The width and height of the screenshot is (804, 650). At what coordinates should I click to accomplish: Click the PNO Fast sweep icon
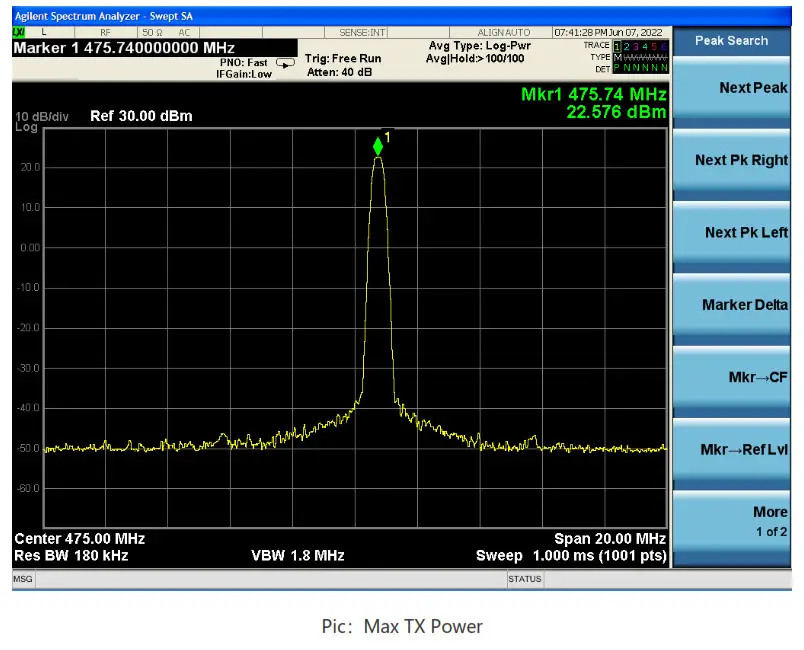[285, 63]
